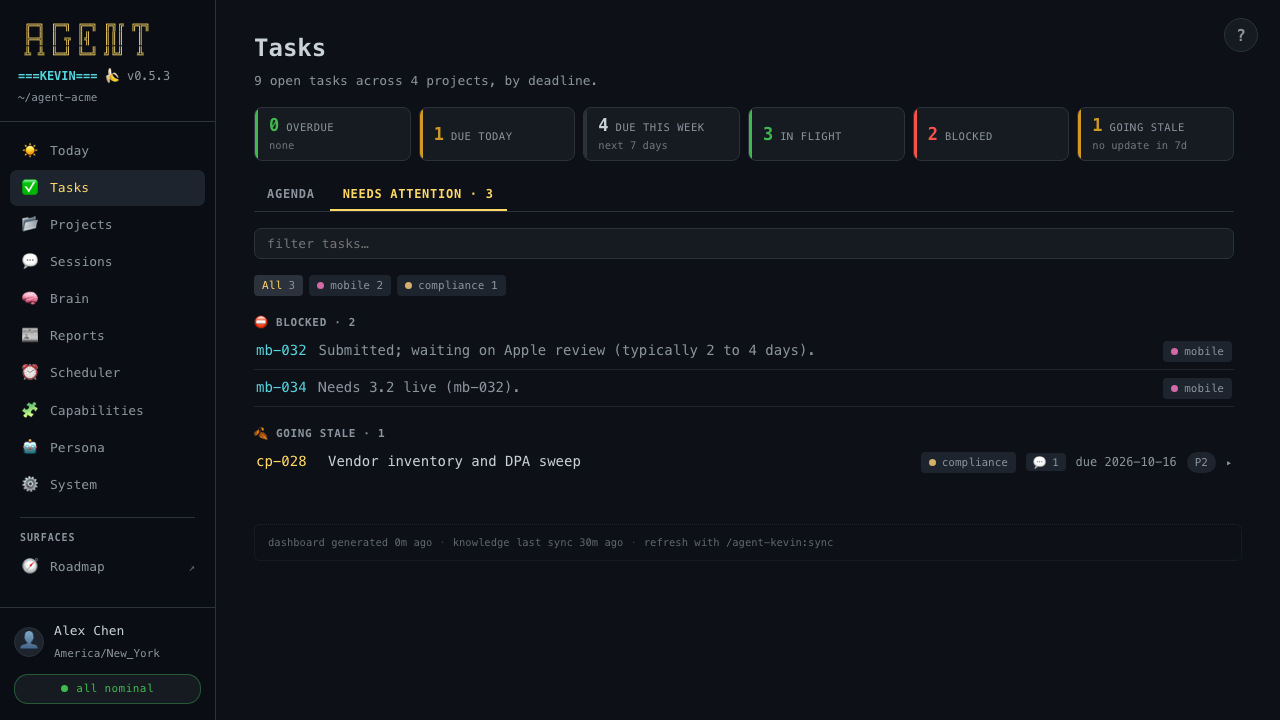Click Alex Chen's avatar icon
This screenshot has width=1280, height=720.
[29, 642]
